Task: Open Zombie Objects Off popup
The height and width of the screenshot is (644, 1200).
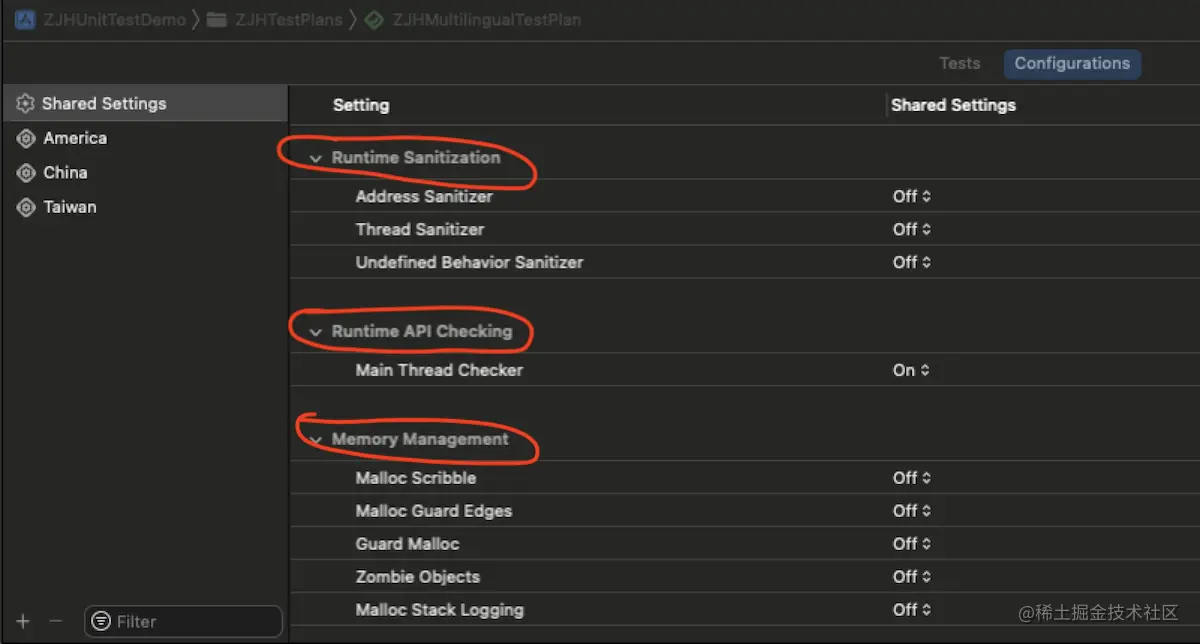Action: (x=911, y=577)
